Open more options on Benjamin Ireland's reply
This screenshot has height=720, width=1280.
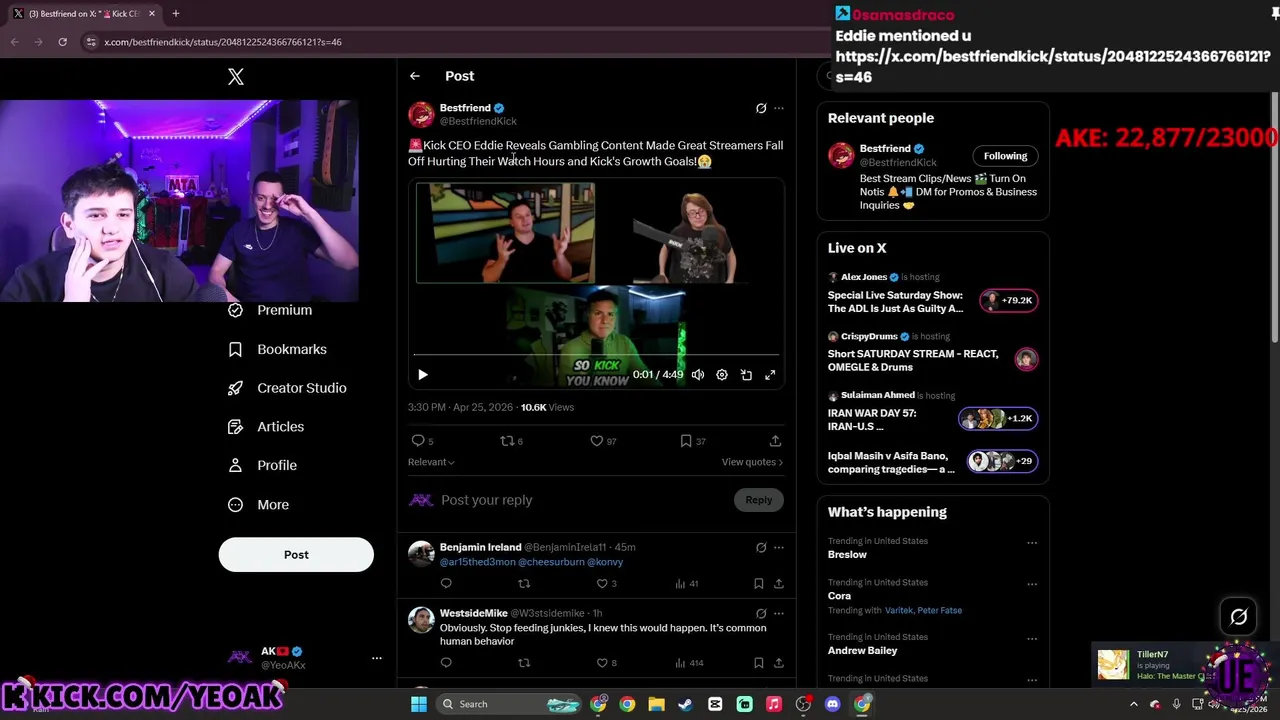779,548
